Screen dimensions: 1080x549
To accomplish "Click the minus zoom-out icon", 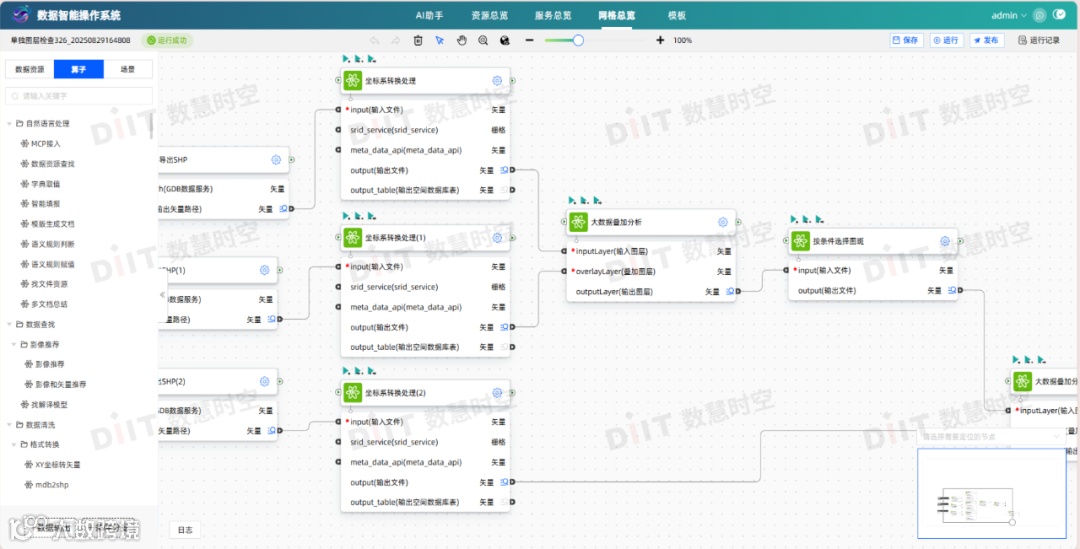I will coord(529,41).
